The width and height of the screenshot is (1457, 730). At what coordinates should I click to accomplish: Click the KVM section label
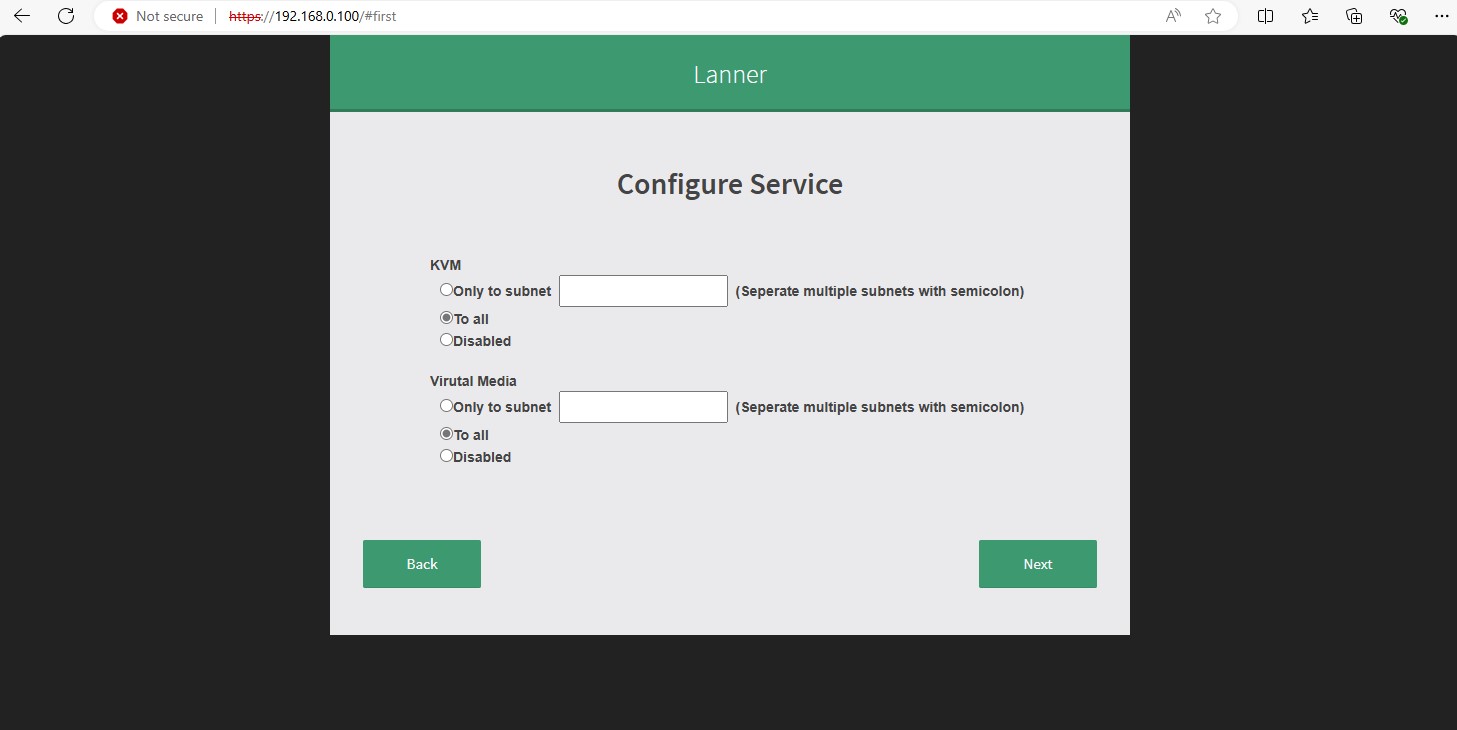pyautogui.click(x=446, y=265)
